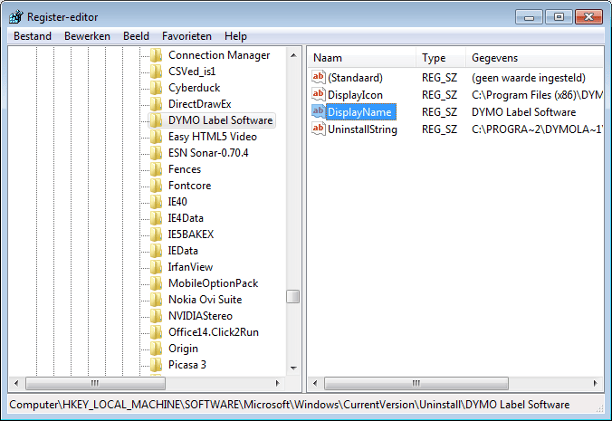Select the IrfanView registry key
Viewport: 612px width, 421px height.
click(x=190, y=267)
